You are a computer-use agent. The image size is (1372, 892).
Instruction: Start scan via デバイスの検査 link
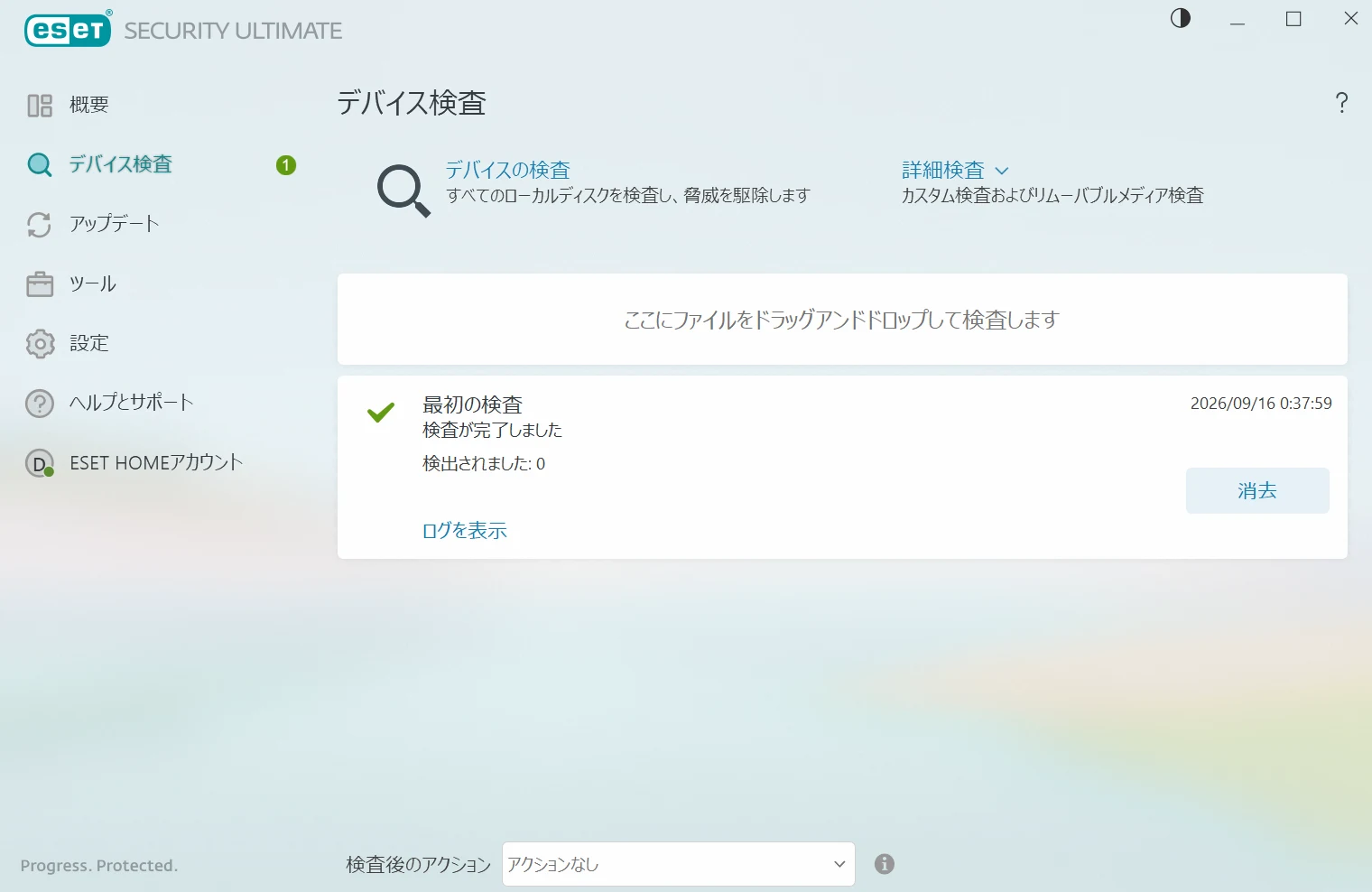508,170
